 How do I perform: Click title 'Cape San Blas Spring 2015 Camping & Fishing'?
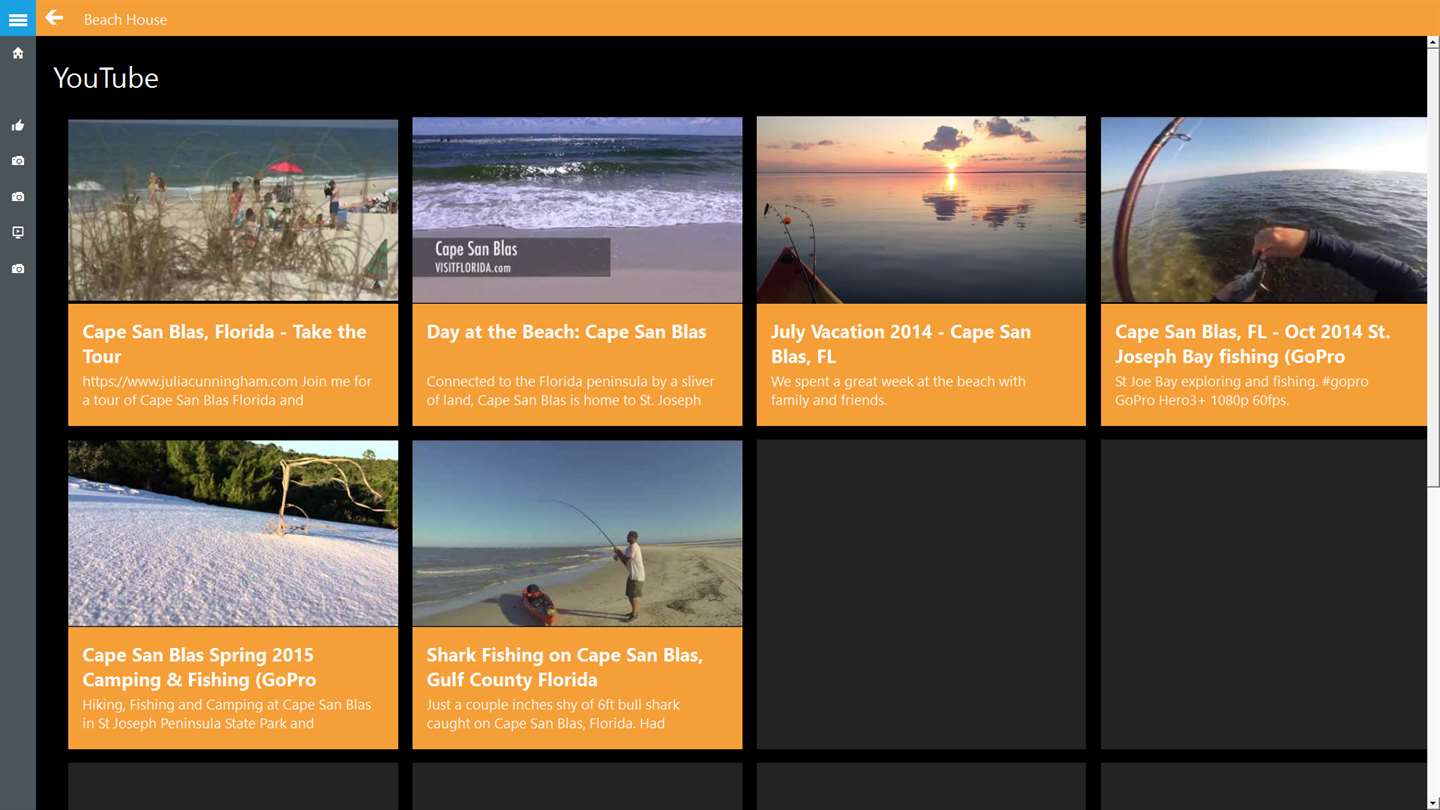(199, 667)
